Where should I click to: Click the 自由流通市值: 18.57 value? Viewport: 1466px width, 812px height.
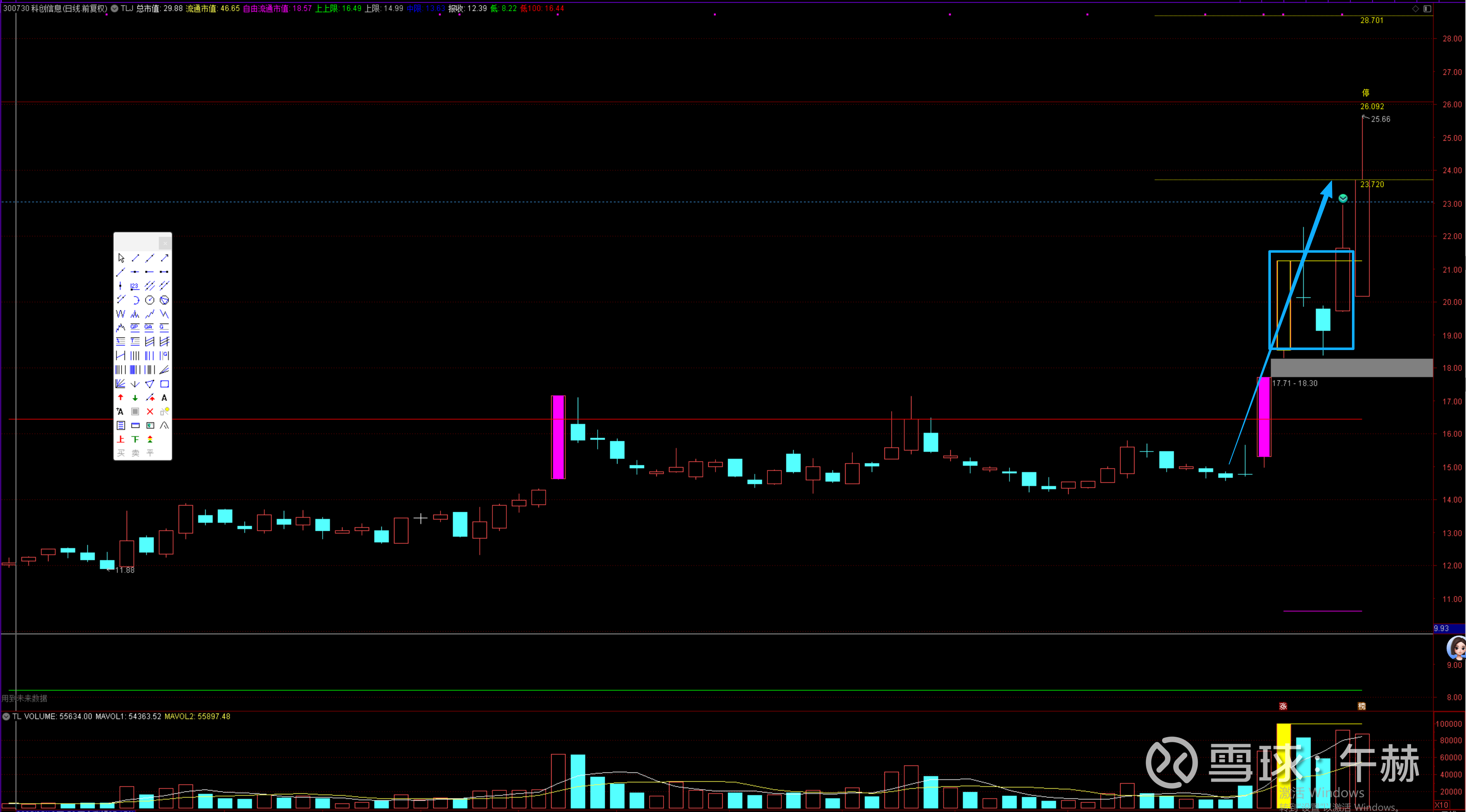tap(277, 8)
